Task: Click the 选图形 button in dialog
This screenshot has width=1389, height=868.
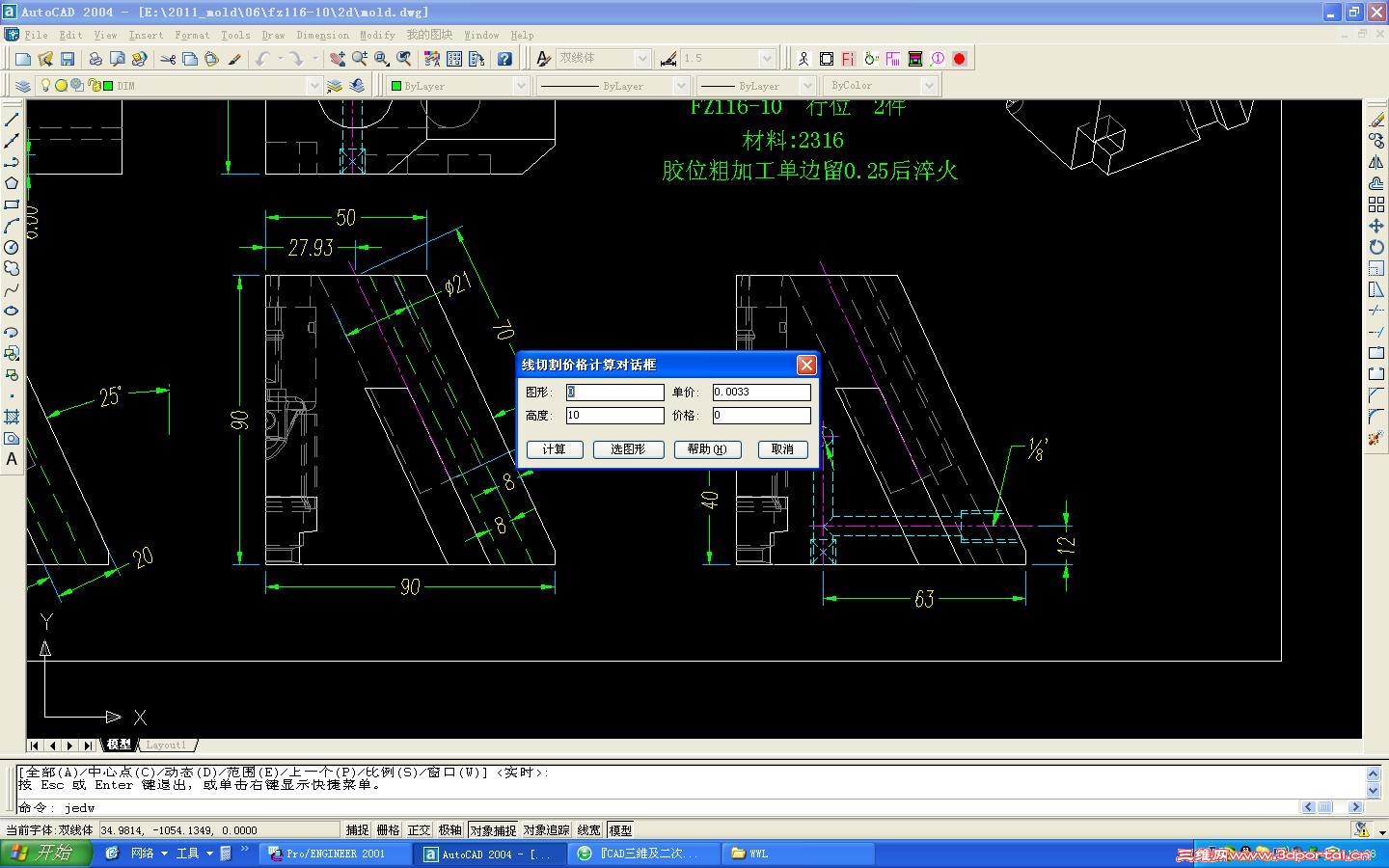Action: pos(628,449)
